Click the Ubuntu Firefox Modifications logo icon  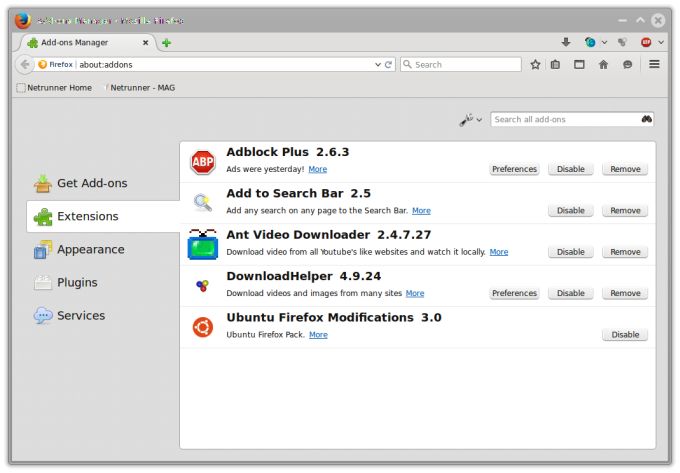click(203, 327)
